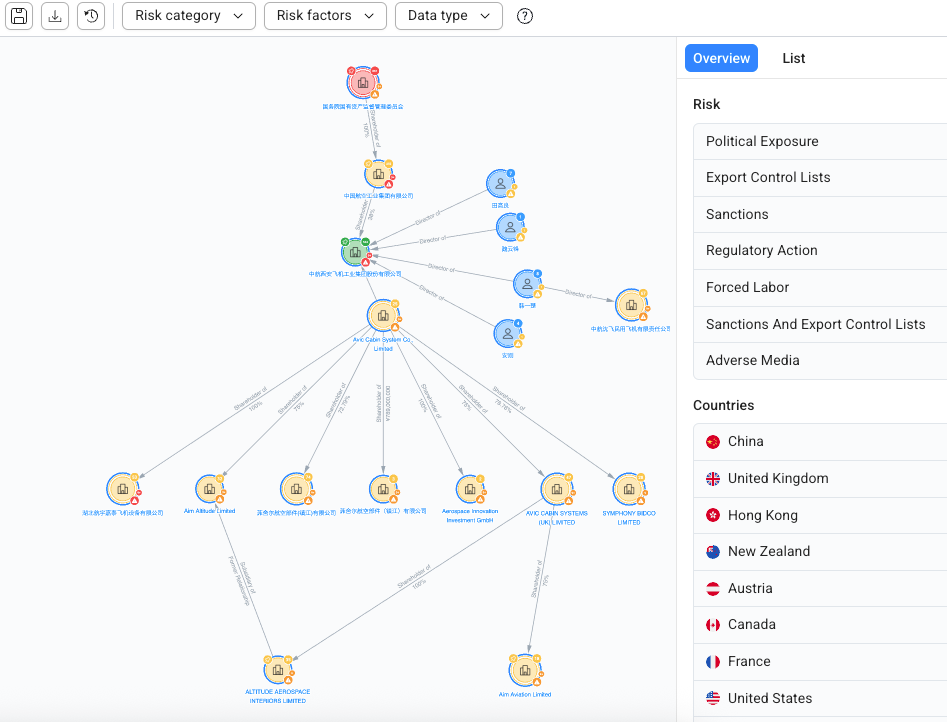Open the Risk category dropdown
The image size is (947, 722).
click(x=188, y=16)
